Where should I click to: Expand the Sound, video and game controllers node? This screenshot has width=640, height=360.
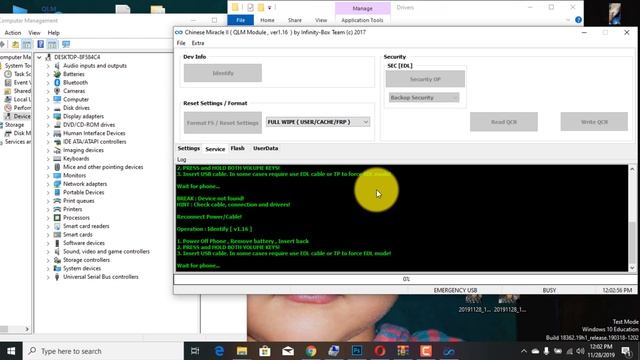(x=48, y=252)
